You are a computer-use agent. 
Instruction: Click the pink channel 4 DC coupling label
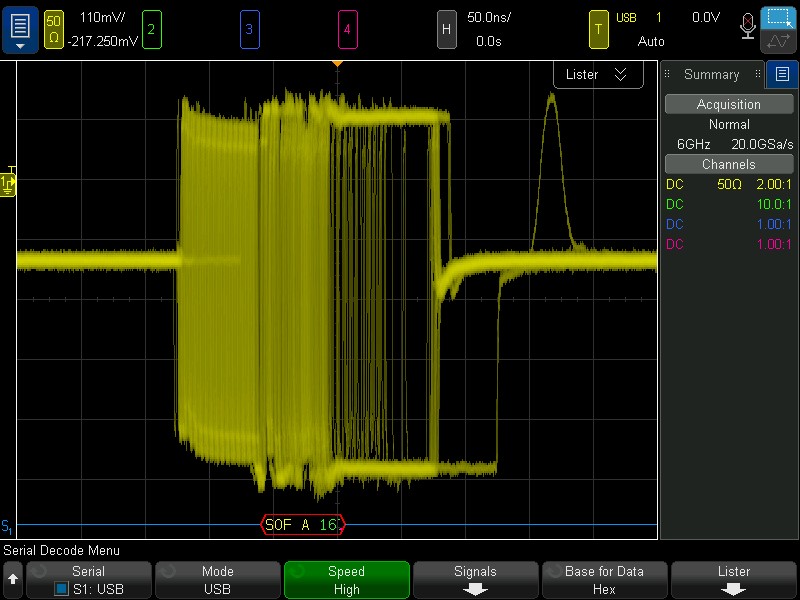(x=674, y=244)
